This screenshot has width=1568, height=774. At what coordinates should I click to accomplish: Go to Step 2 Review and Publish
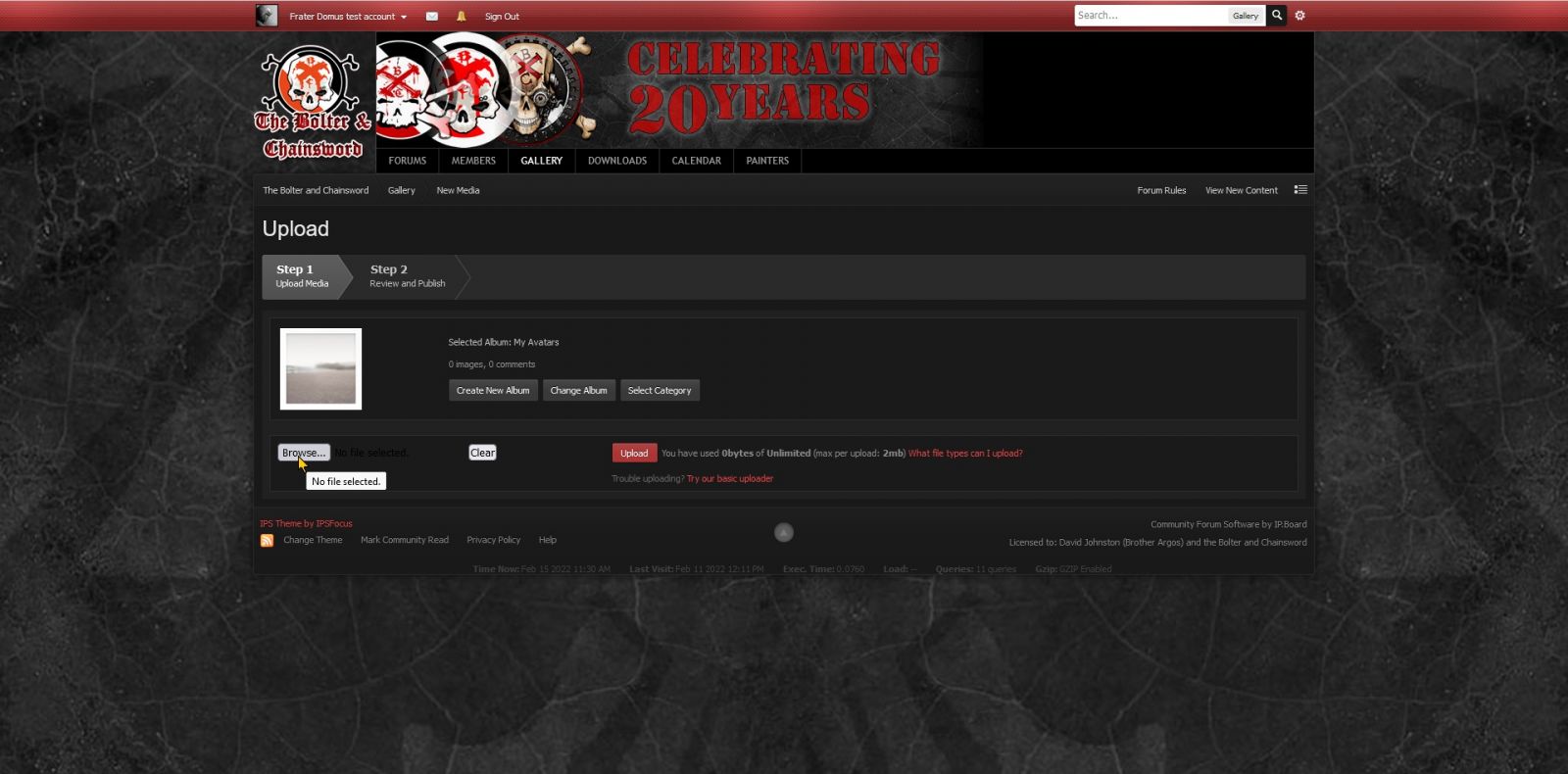coord(407,276)
